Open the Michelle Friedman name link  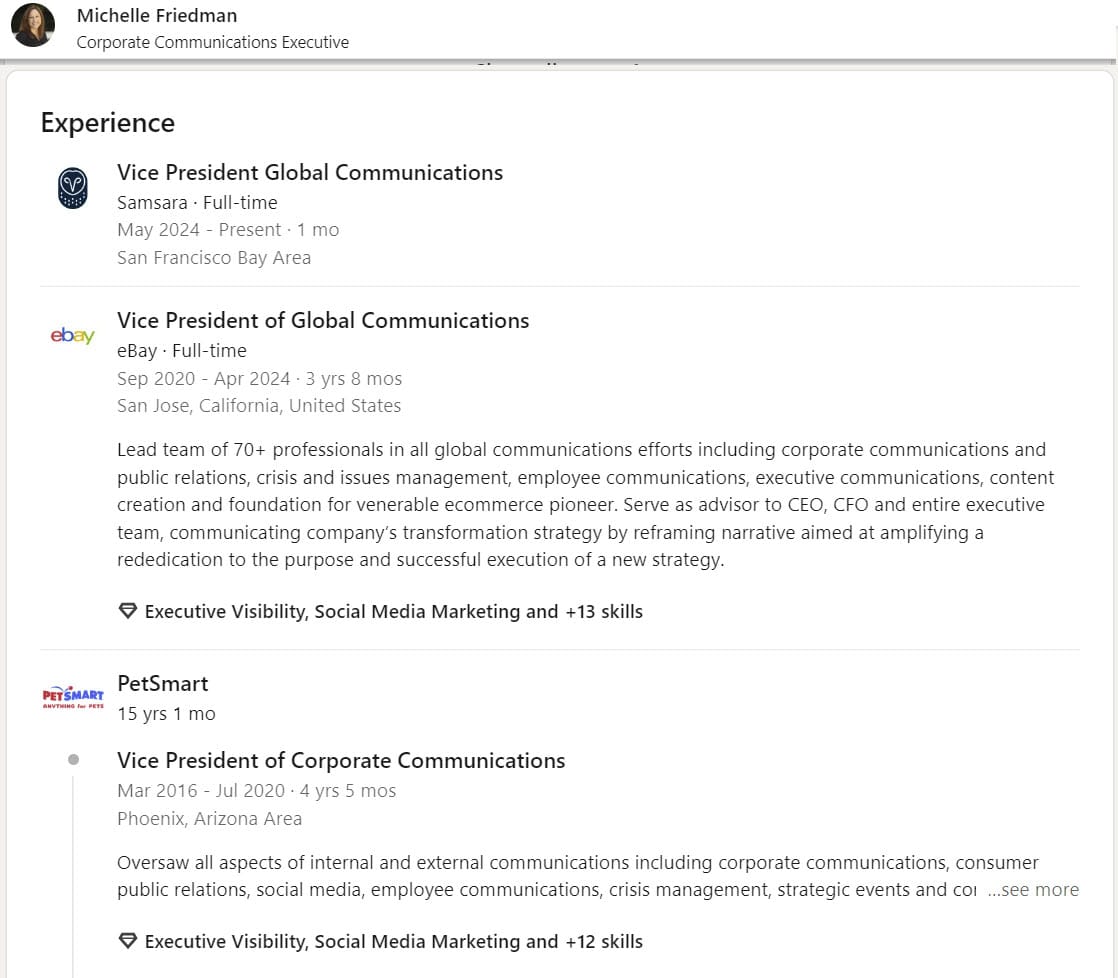click(x=157, y=16)
